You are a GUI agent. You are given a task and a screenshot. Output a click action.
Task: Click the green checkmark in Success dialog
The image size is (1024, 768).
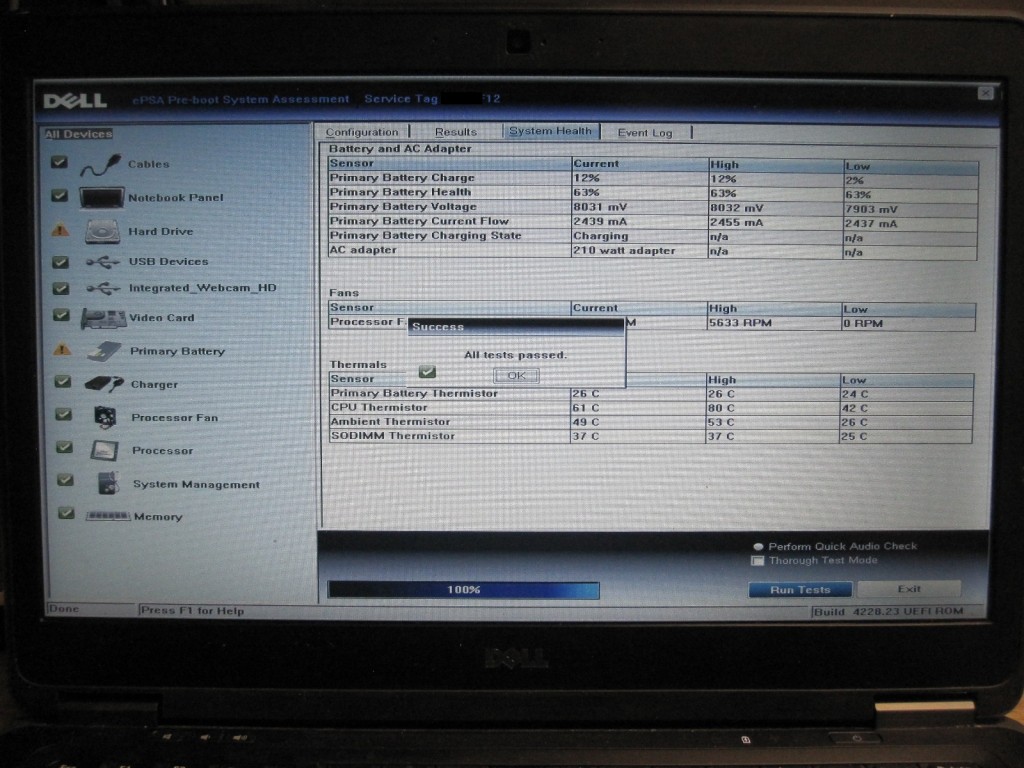click(x=427, y=372)
